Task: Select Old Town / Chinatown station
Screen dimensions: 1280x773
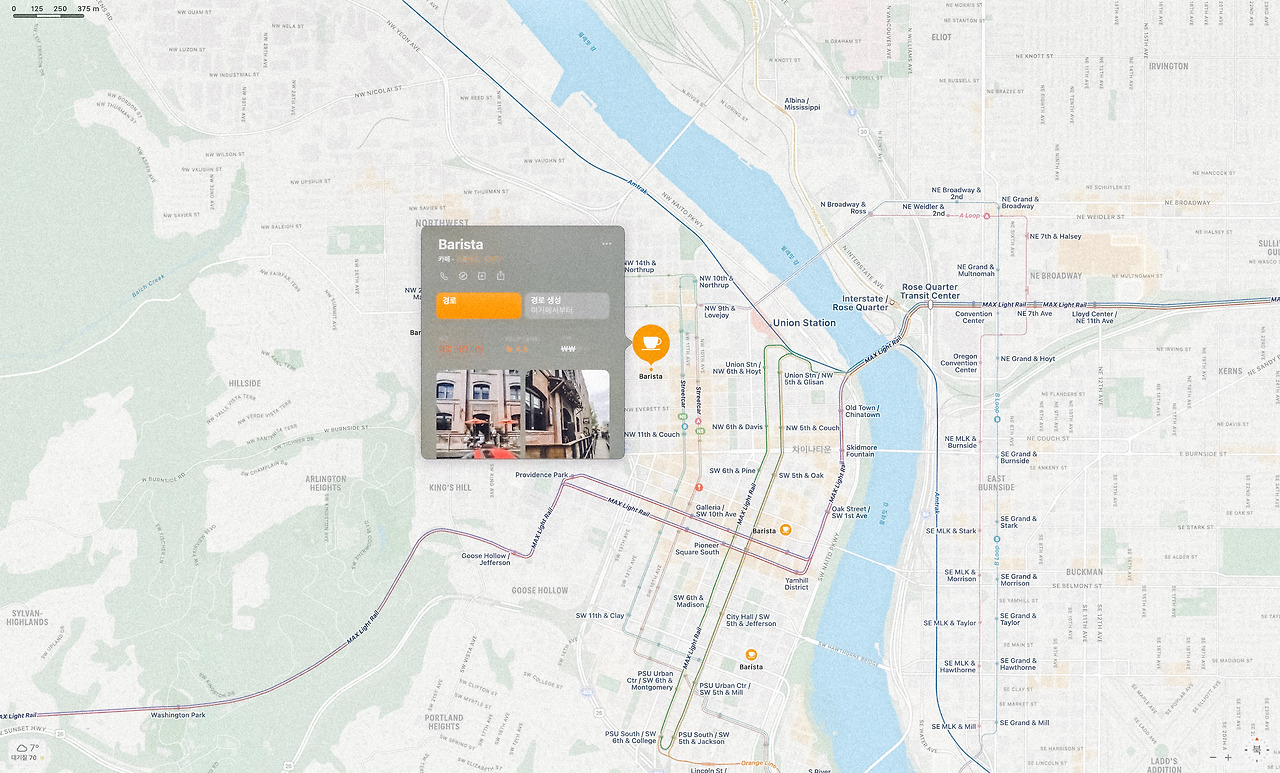Action: tap(862, 411)
